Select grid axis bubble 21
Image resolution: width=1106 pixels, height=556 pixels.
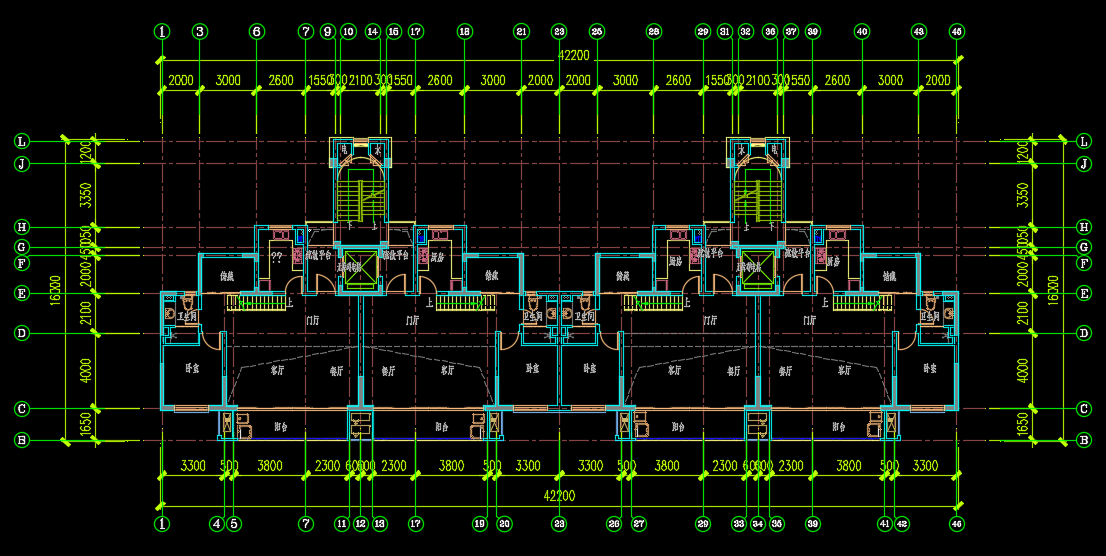coord(521,32)
